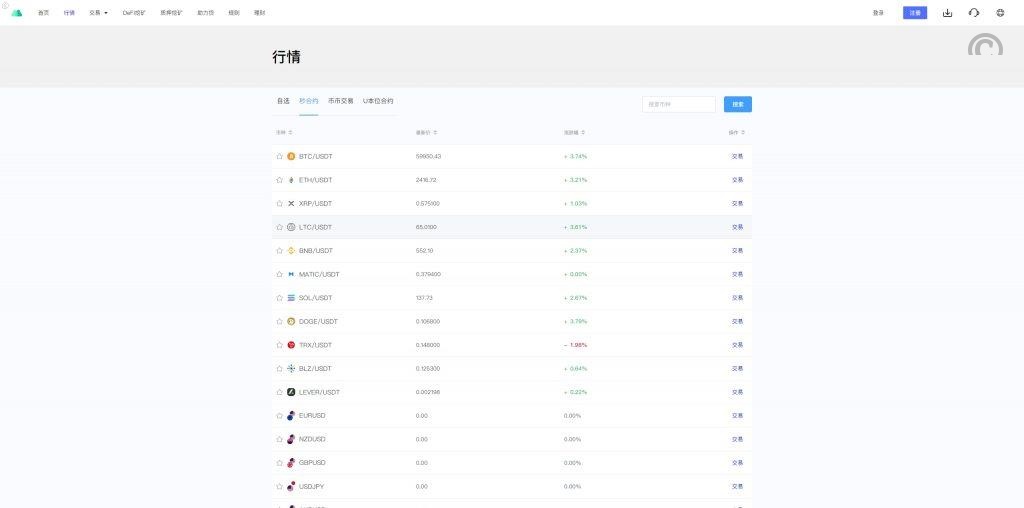1024x508 pixels.
Task: Toggle the favorite star for EURUSD
Action: 280,415
